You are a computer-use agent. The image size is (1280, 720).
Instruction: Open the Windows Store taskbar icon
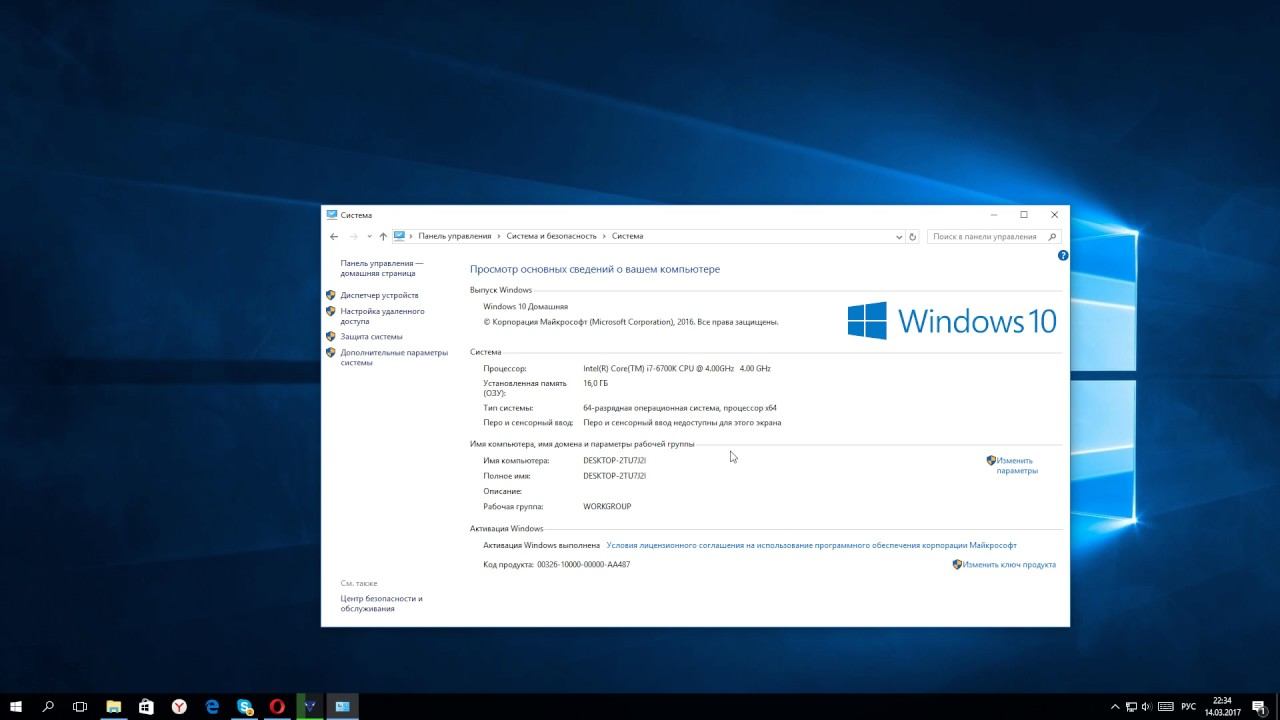pyautogui.click(x=146, y=706)
